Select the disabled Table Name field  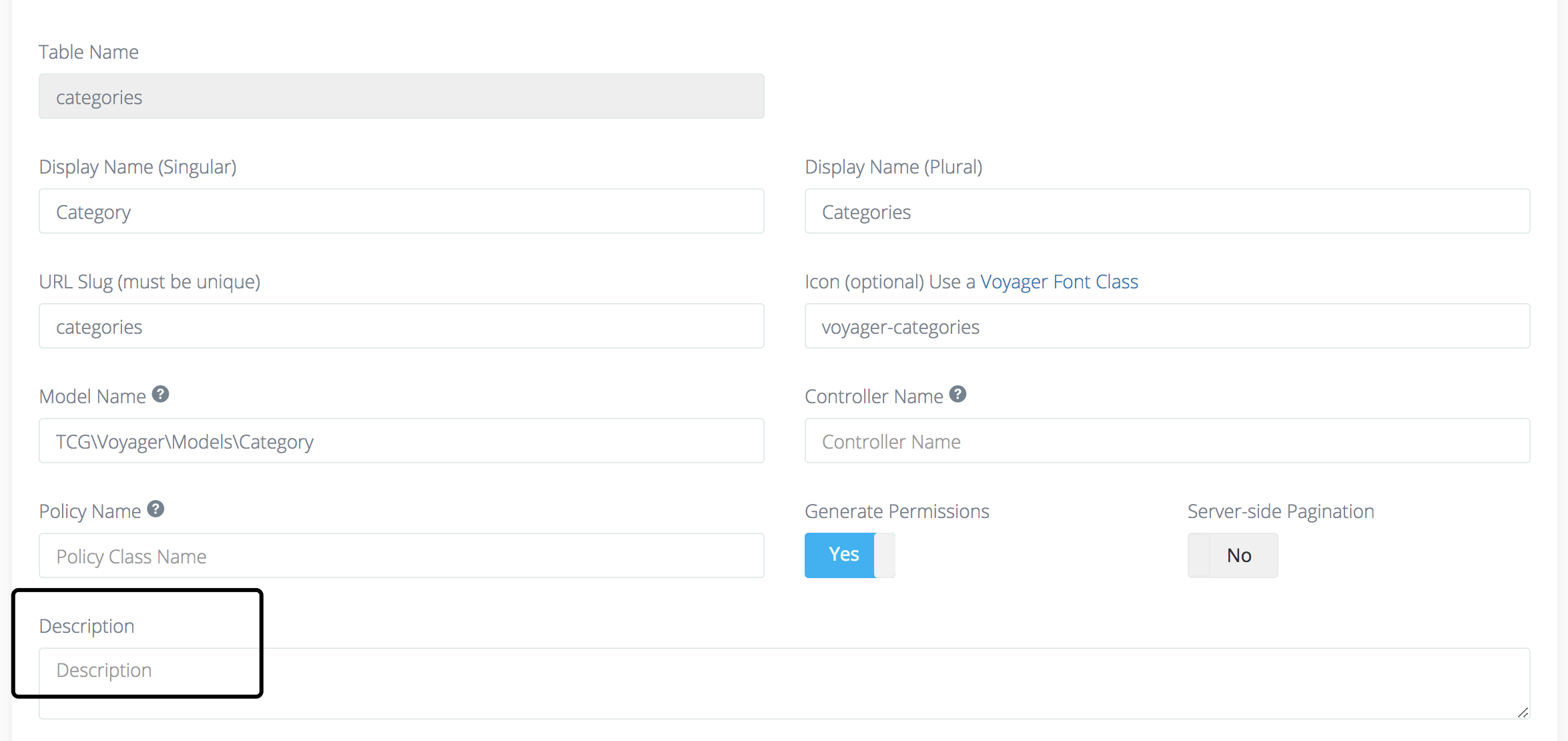tap(400, 96)
